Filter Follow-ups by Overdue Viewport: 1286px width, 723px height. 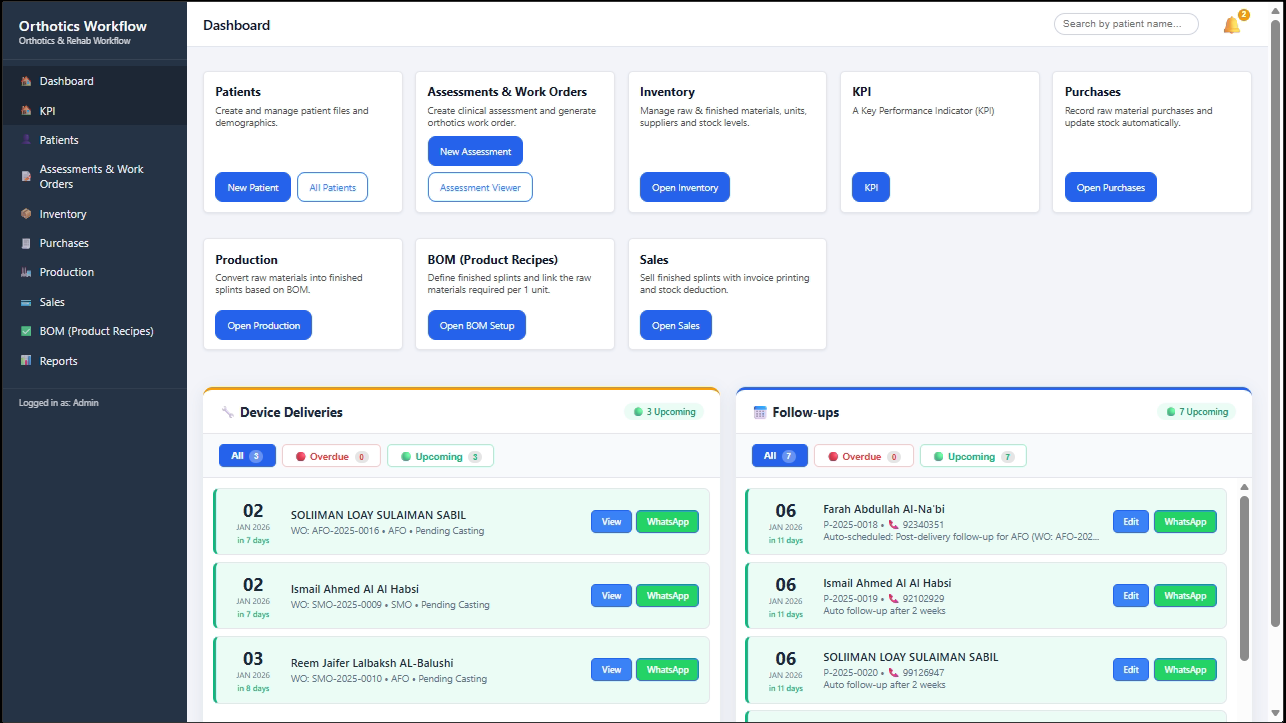click(863, 456)
